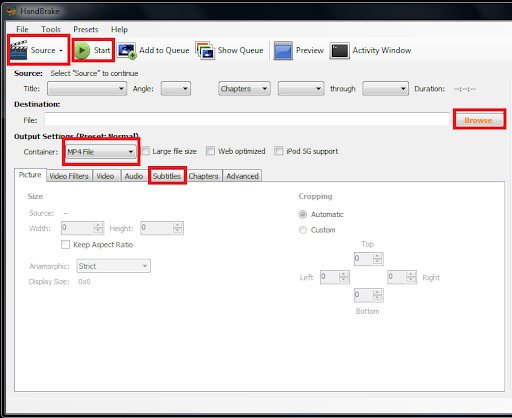Enable iPod 5G support checkbox
Image resolution: width=512 pixels, height=418 pixels.
279,151
